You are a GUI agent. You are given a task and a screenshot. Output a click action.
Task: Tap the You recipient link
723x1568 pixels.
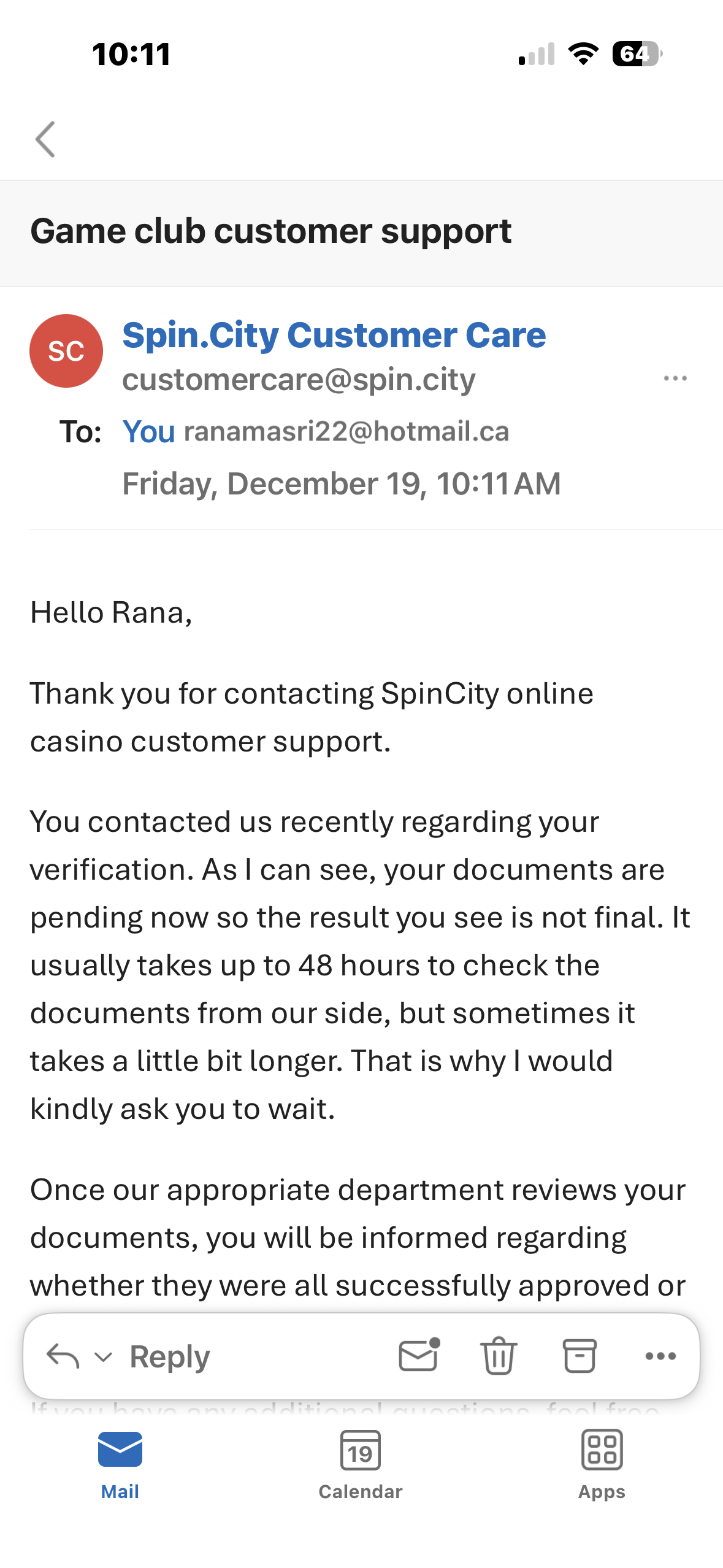(148, 431)
